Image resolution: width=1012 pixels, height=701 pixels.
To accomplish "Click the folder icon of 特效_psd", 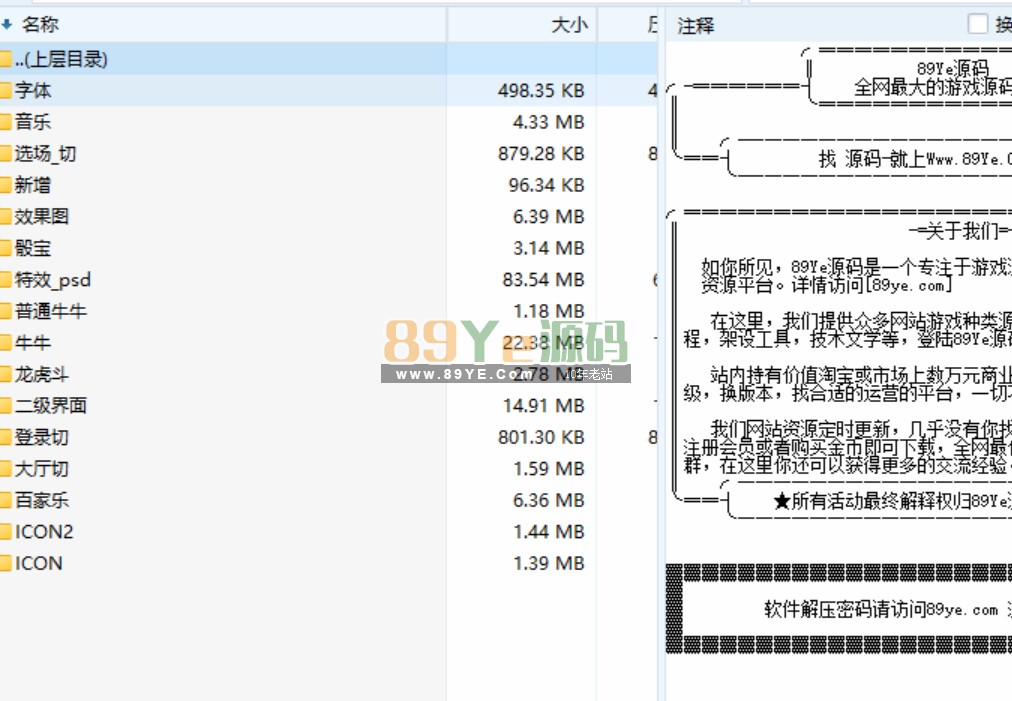I will (6, 280).
